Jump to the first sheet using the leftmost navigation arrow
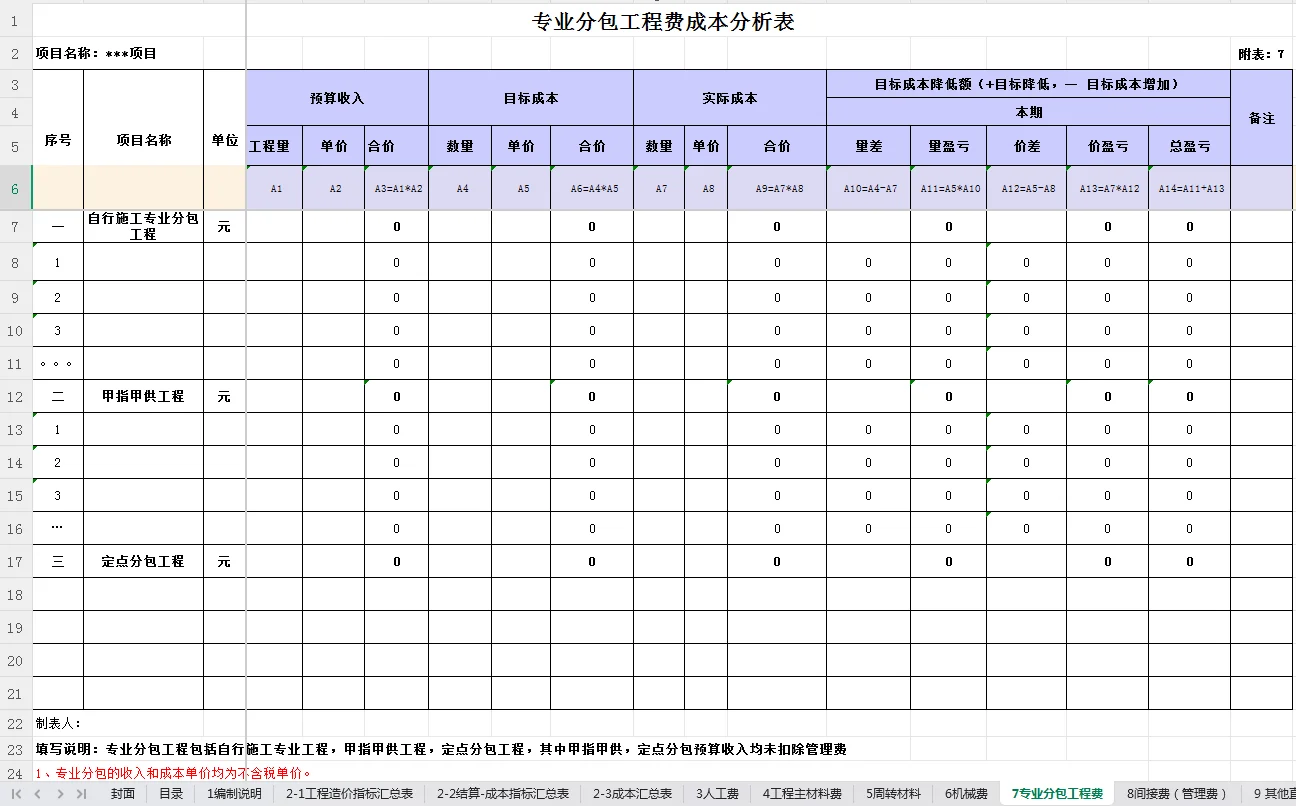1296x806 pixels. [x=14, y=793]
